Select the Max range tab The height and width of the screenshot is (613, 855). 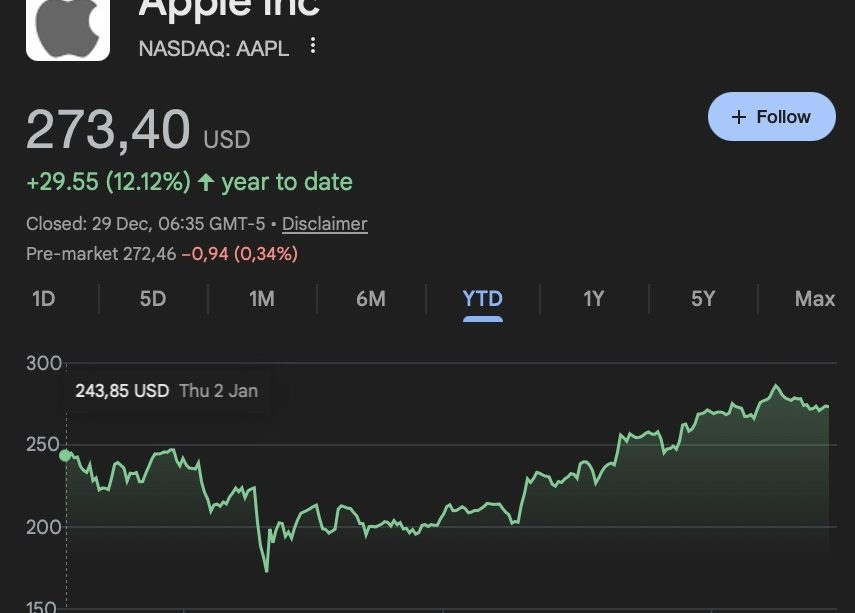tap(814, 299)
